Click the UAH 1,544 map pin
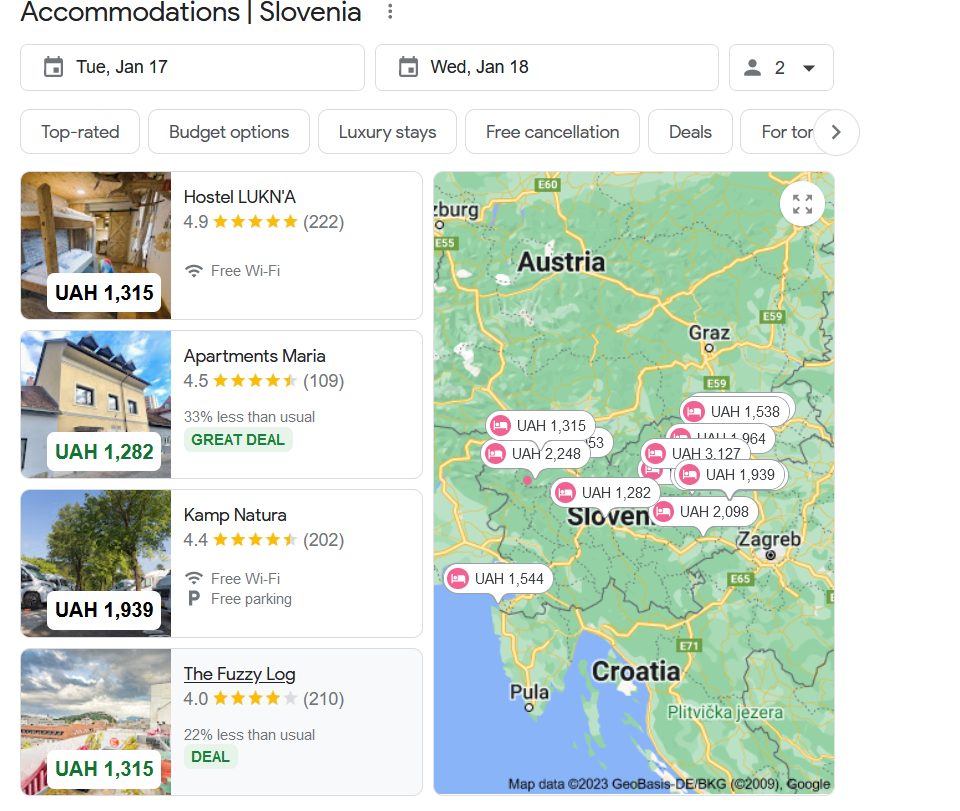Image resolution: width=960 pixels, height=811 pixels. [497, 579]
